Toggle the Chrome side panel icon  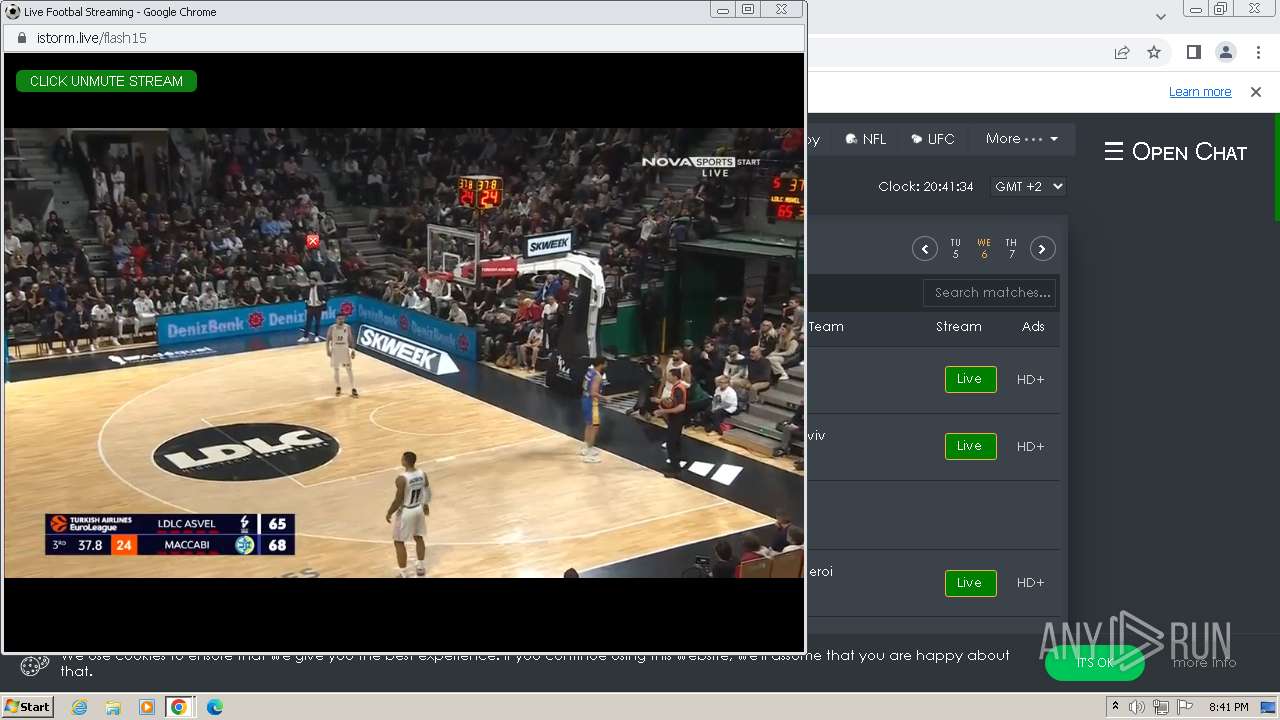click(x=1193, y=52)
